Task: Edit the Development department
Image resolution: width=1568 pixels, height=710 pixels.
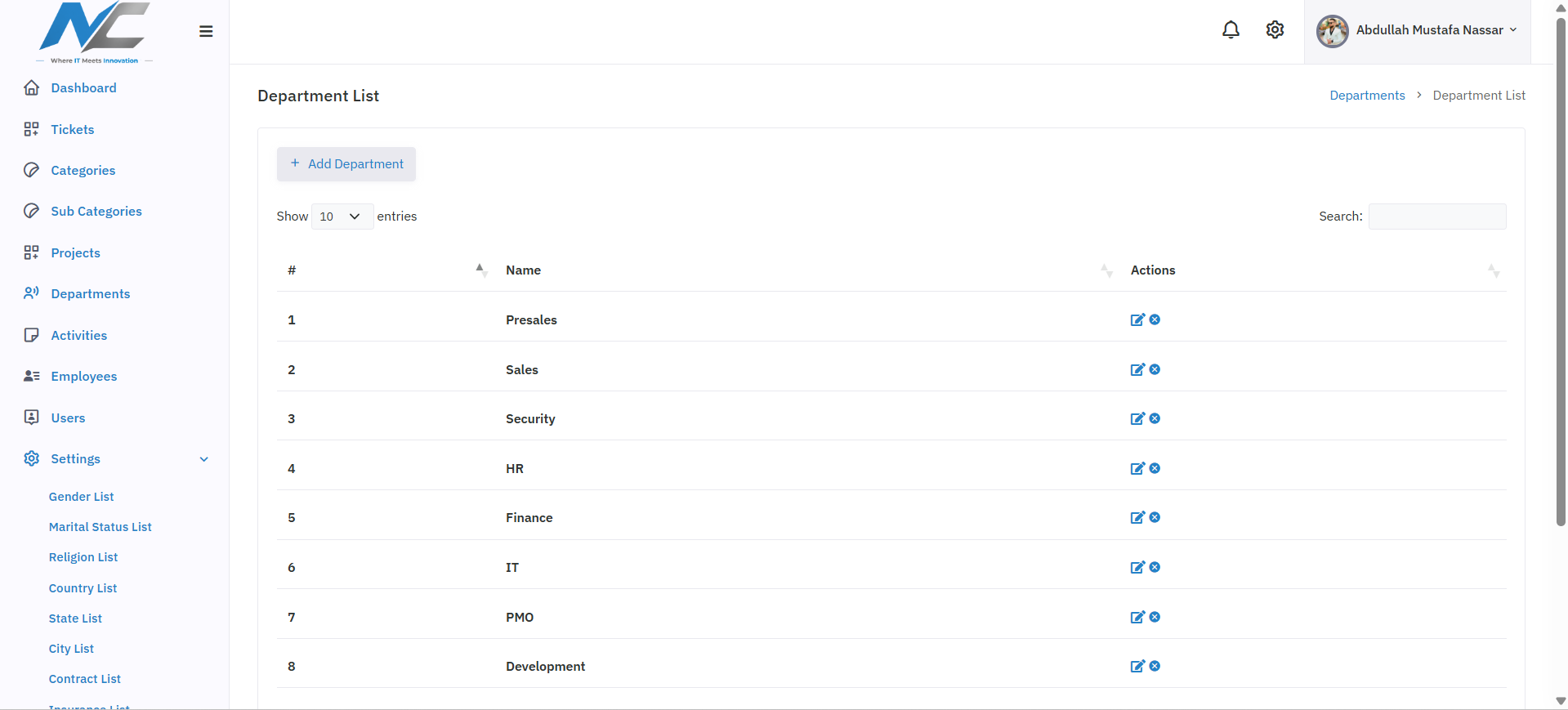Action: pyautogui.click(x=1137, y=667)
